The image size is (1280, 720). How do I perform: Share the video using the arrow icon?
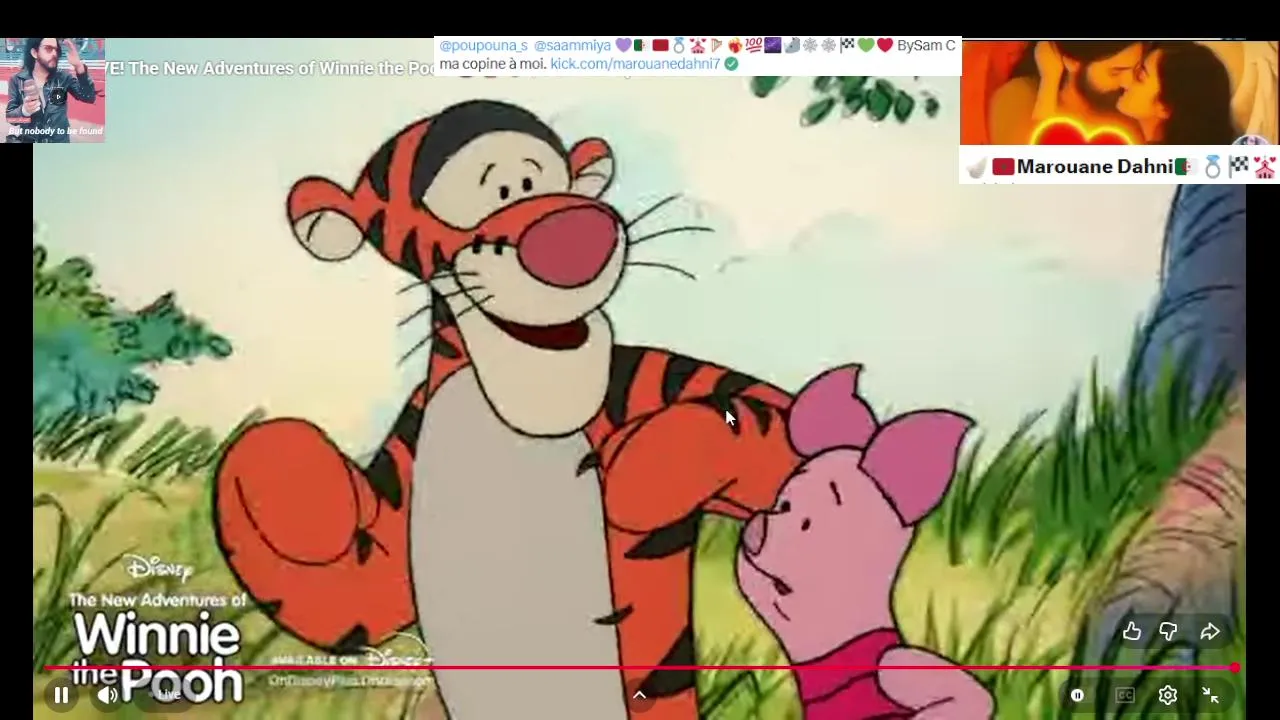click(1210, 631)
